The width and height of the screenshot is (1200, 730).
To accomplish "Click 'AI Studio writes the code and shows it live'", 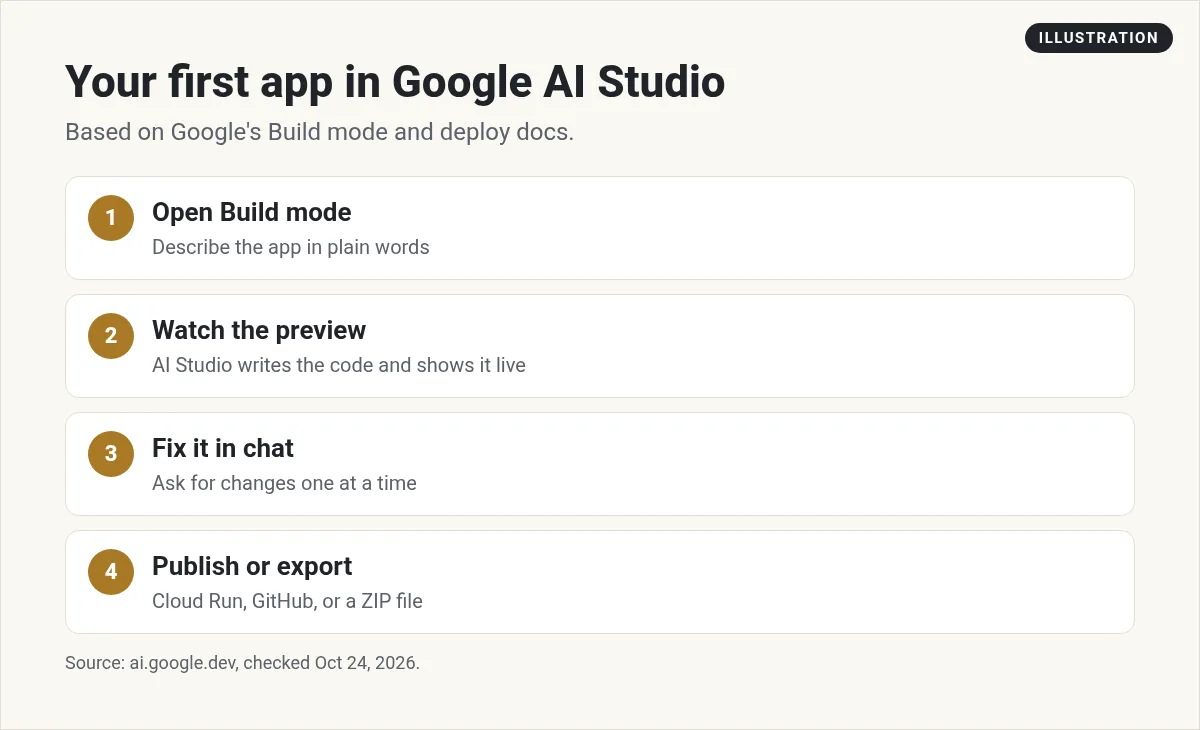I will click(338, 365).
